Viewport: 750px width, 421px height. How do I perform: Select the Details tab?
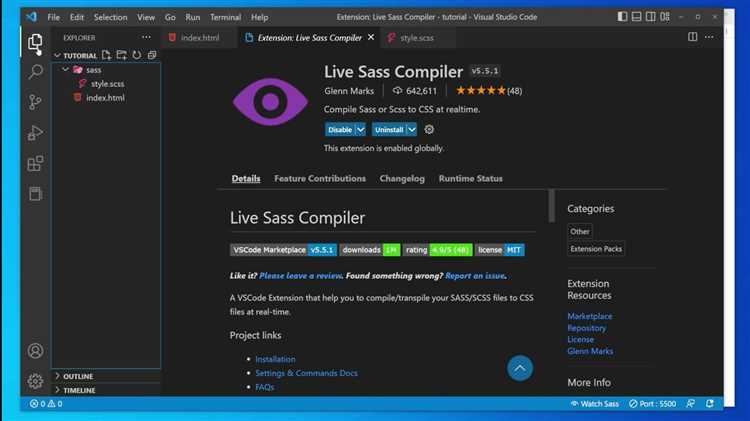tap(246, 178)
